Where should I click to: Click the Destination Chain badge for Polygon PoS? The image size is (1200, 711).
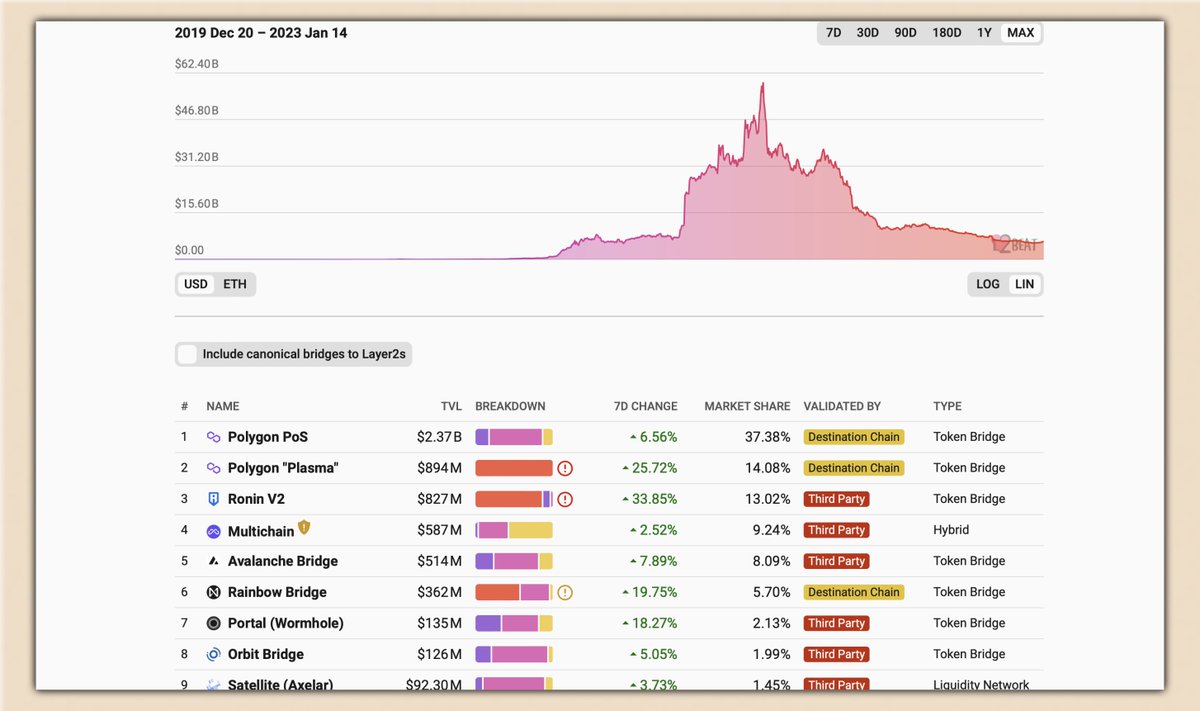click(854, 437)
